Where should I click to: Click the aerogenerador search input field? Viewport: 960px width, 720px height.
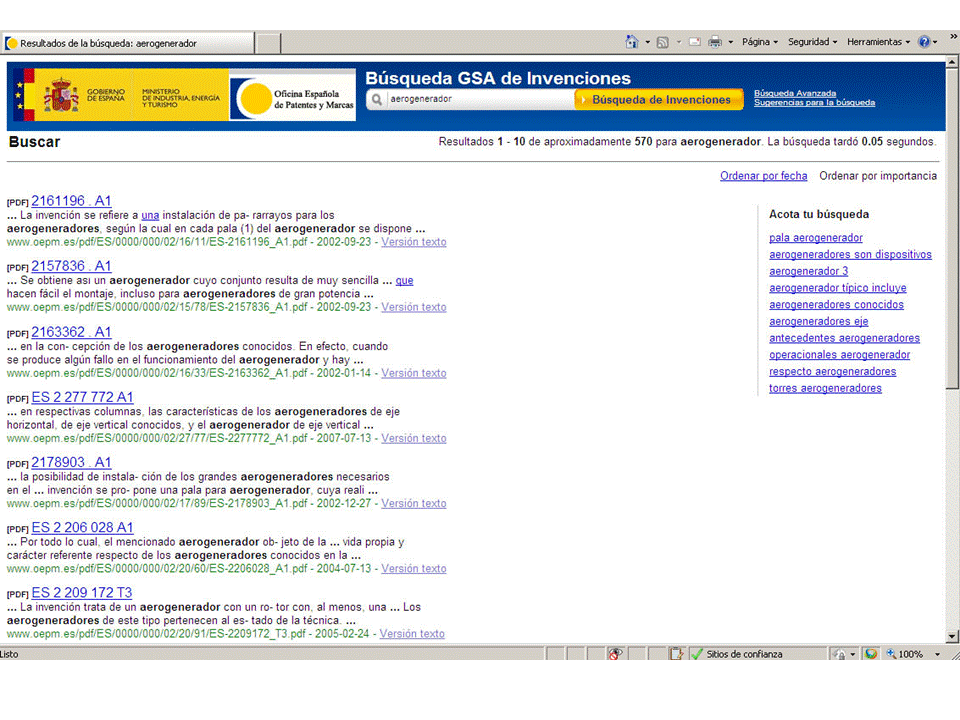click(478, 100)
